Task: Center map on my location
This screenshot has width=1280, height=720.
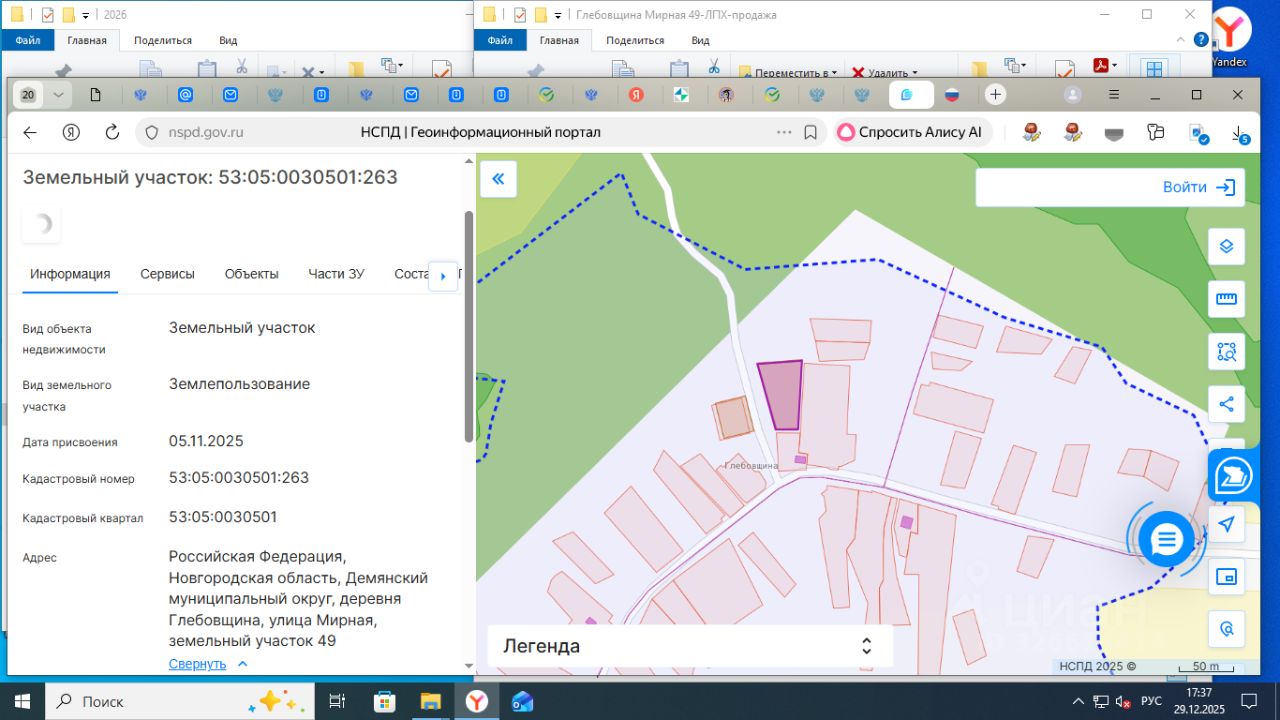Action: pos(1226,525)
